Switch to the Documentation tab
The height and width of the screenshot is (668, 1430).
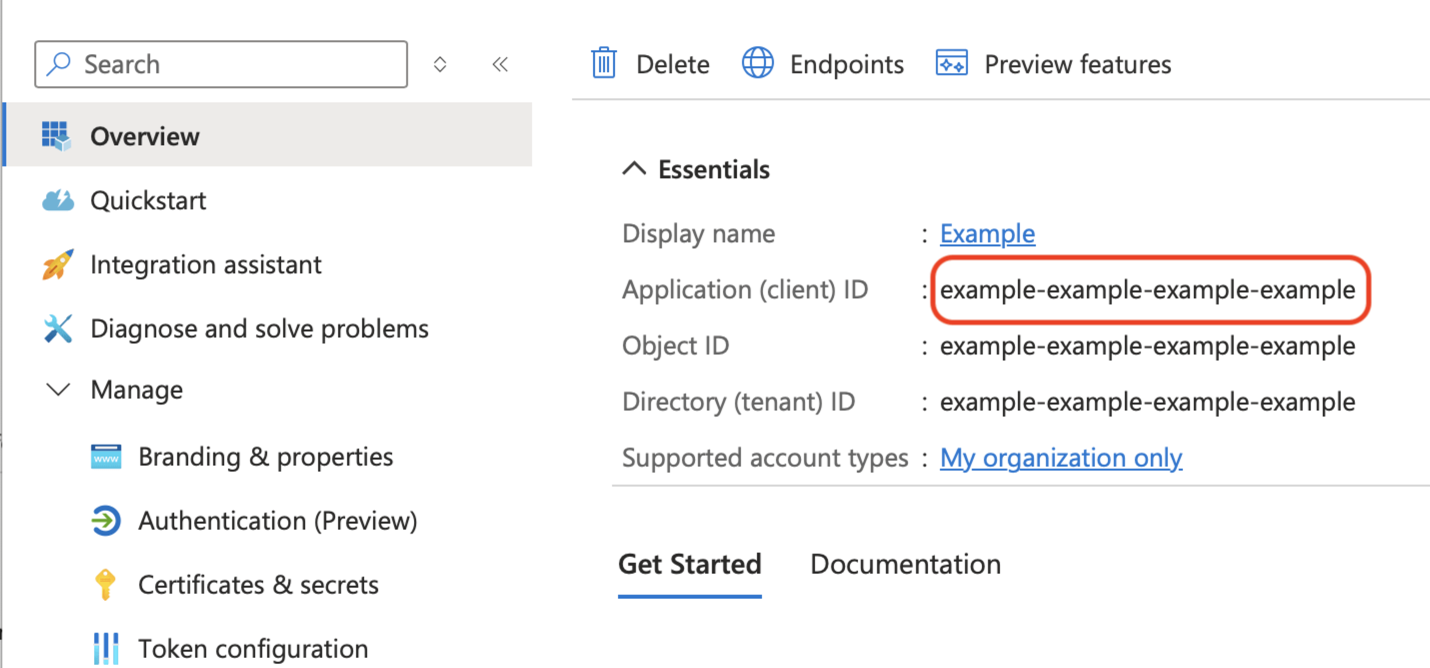[x=904, y=564]
